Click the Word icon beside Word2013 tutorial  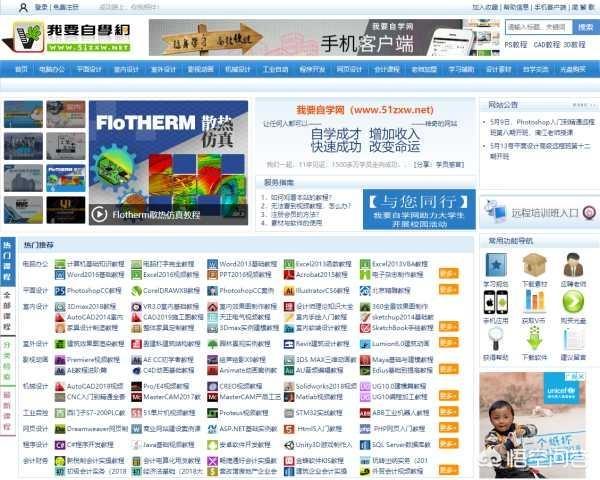[x=212, y=264]
